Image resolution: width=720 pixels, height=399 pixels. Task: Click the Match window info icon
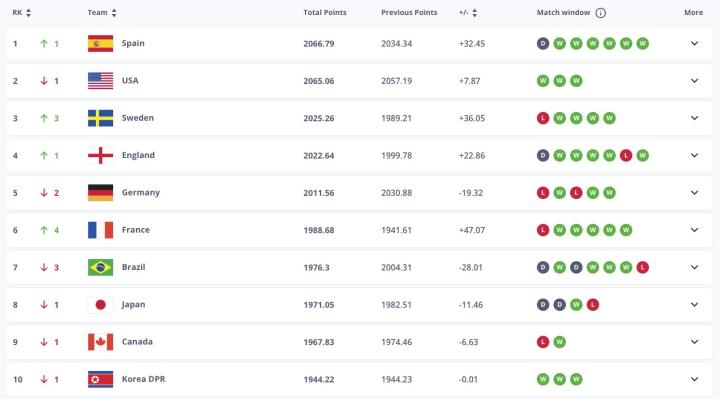point(600,13)
